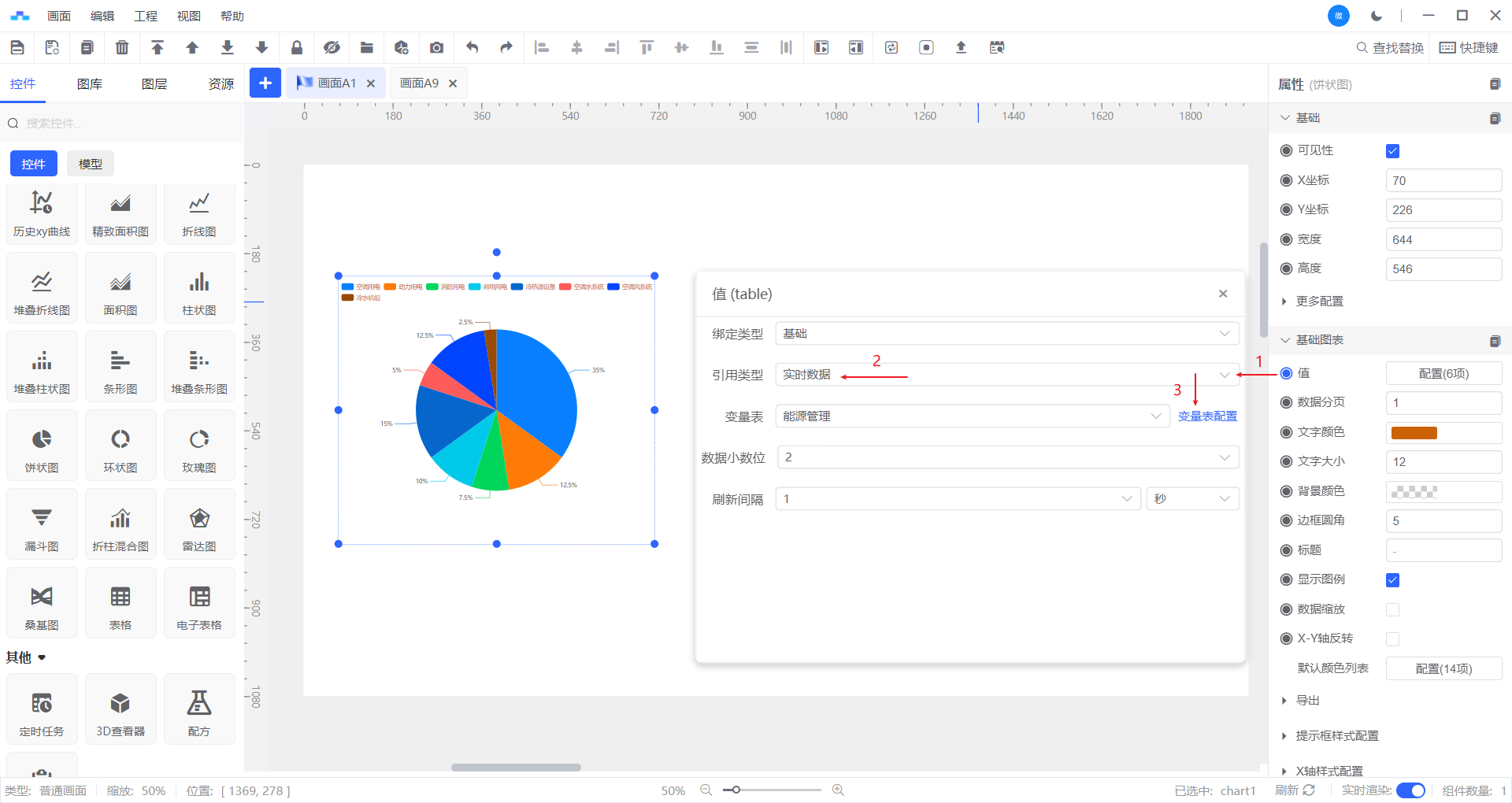Click the 文字颜色 orange color swatch
The image size is (1512, 803).
coord(1414,433)
